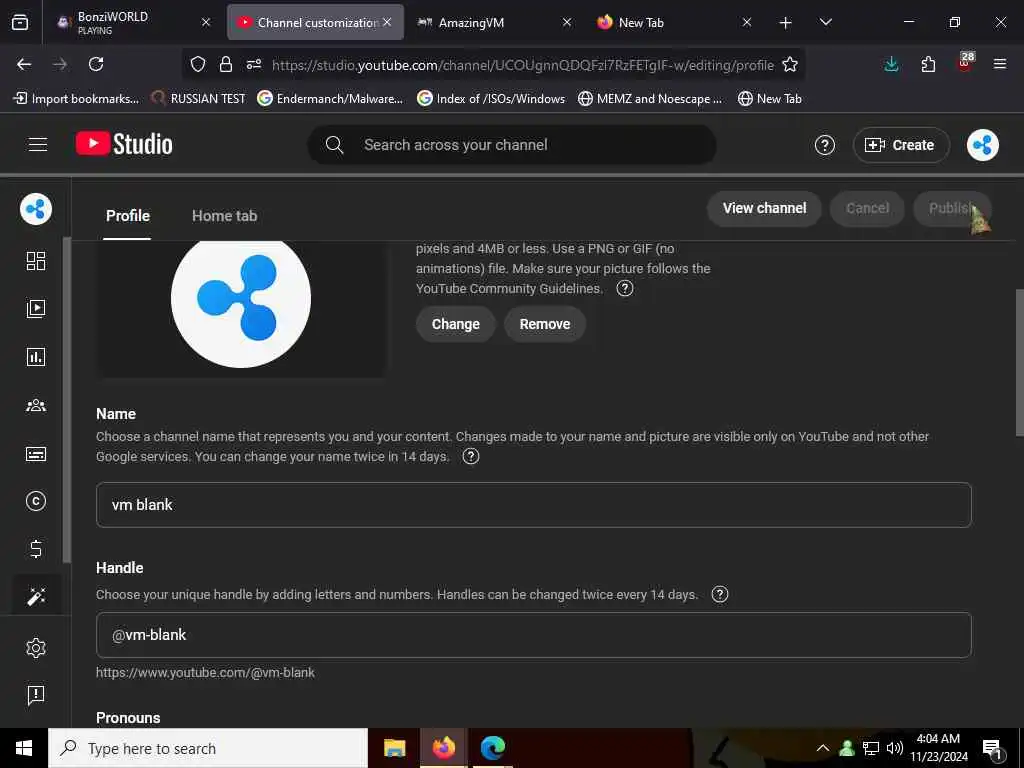Click Change picture button
1024x768 pixels.
(x=455, y=324)
